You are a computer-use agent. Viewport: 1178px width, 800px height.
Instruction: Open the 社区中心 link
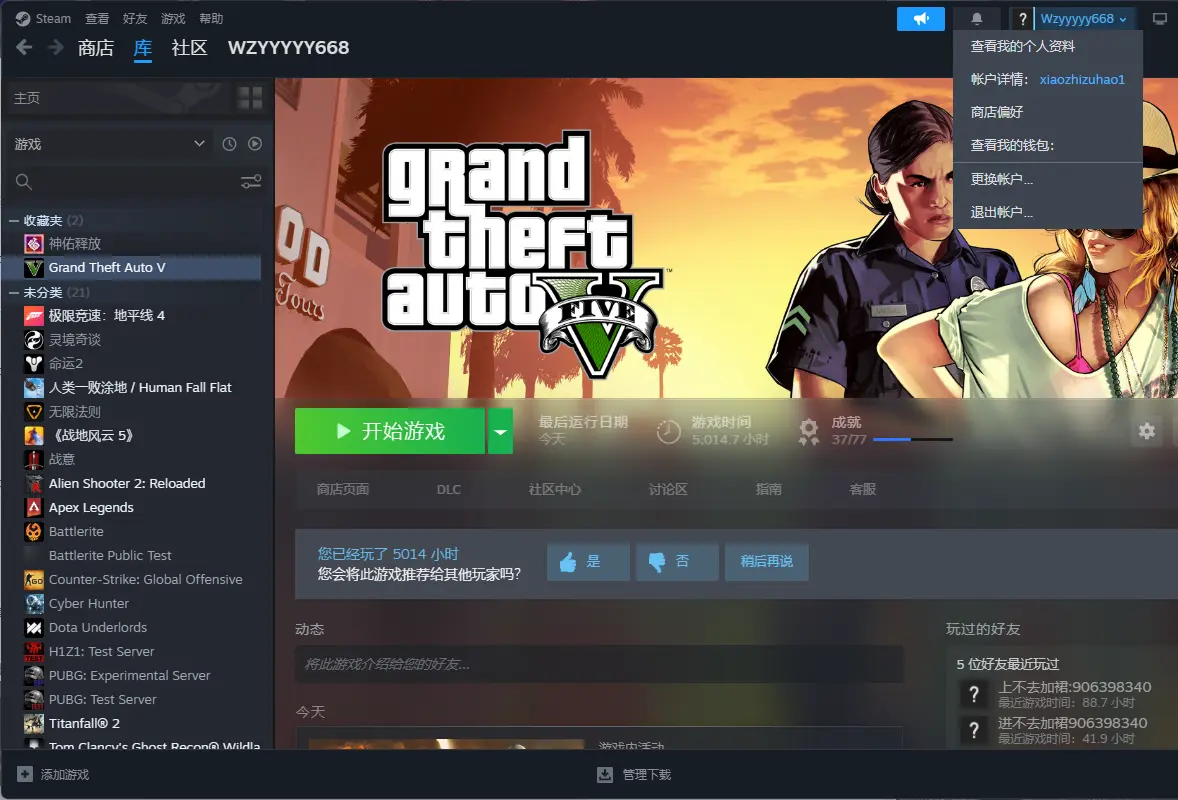(x=554, y=490)
